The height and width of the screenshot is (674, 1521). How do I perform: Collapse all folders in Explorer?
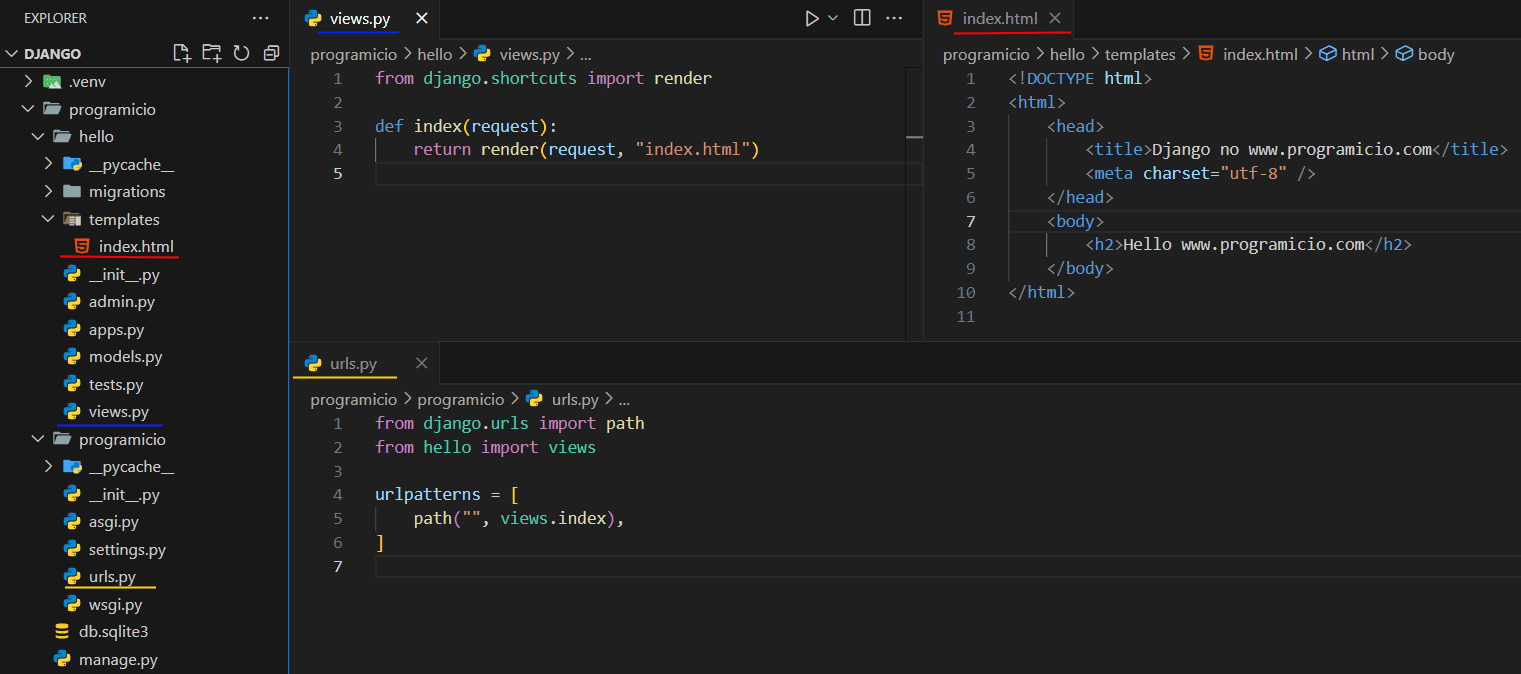tap(271, 53)
